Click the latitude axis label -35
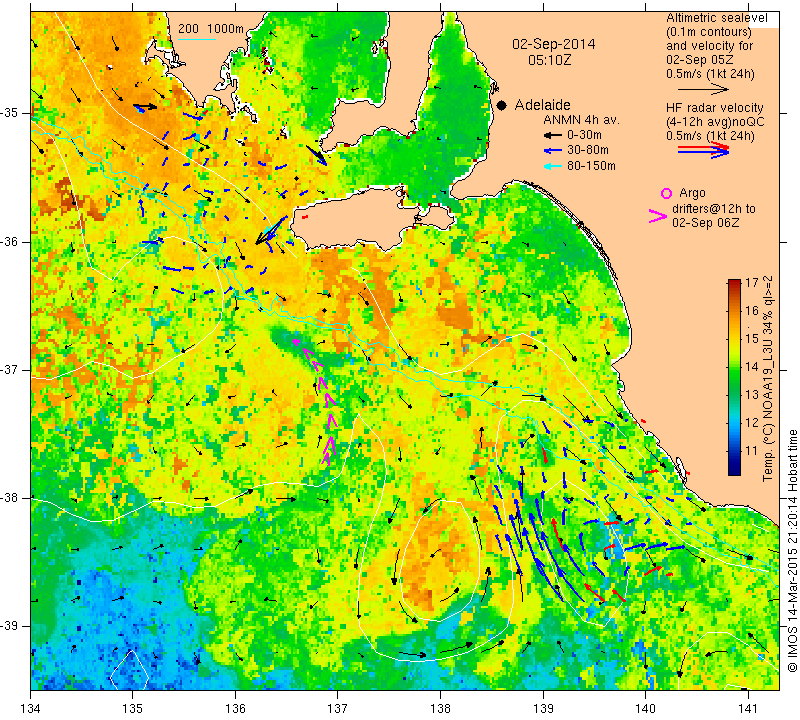This screenshot has width=800, height=720. [10, 113]
